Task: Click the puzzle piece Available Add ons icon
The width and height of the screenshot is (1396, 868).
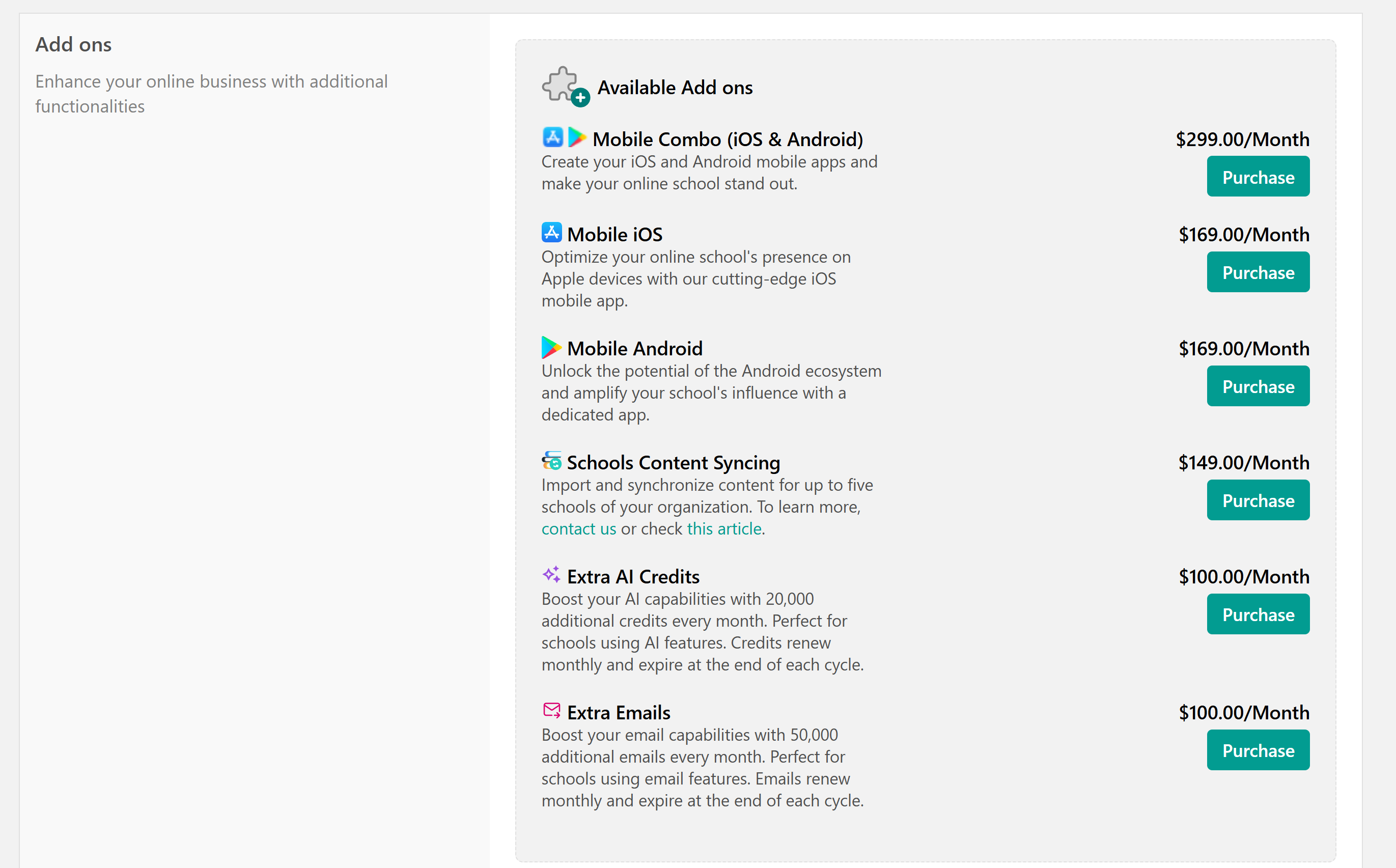Action: point(565,86)
